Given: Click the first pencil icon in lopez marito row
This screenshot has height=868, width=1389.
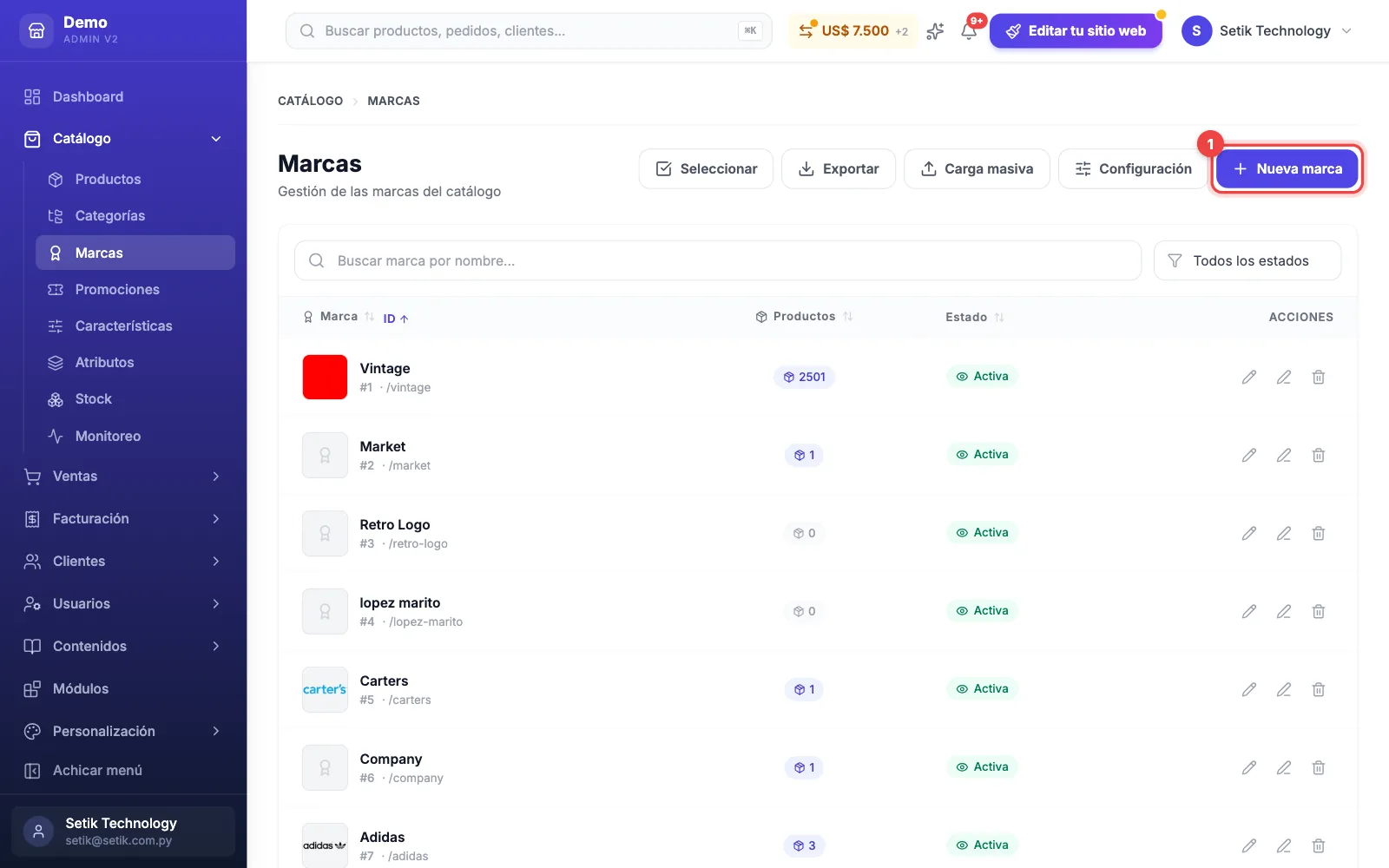Looking at the screenshot, I should coord(1248,611).
